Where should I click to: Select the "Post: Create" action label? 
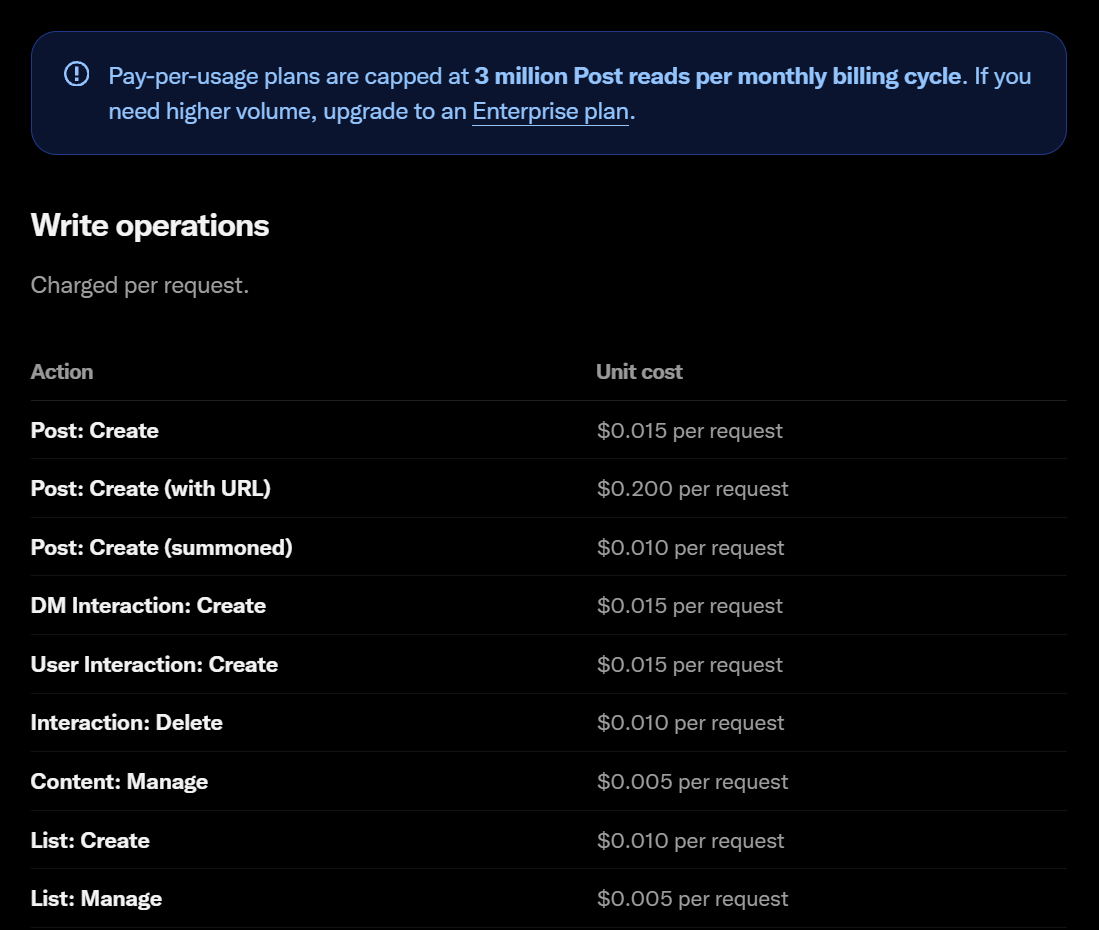[95, 430]
